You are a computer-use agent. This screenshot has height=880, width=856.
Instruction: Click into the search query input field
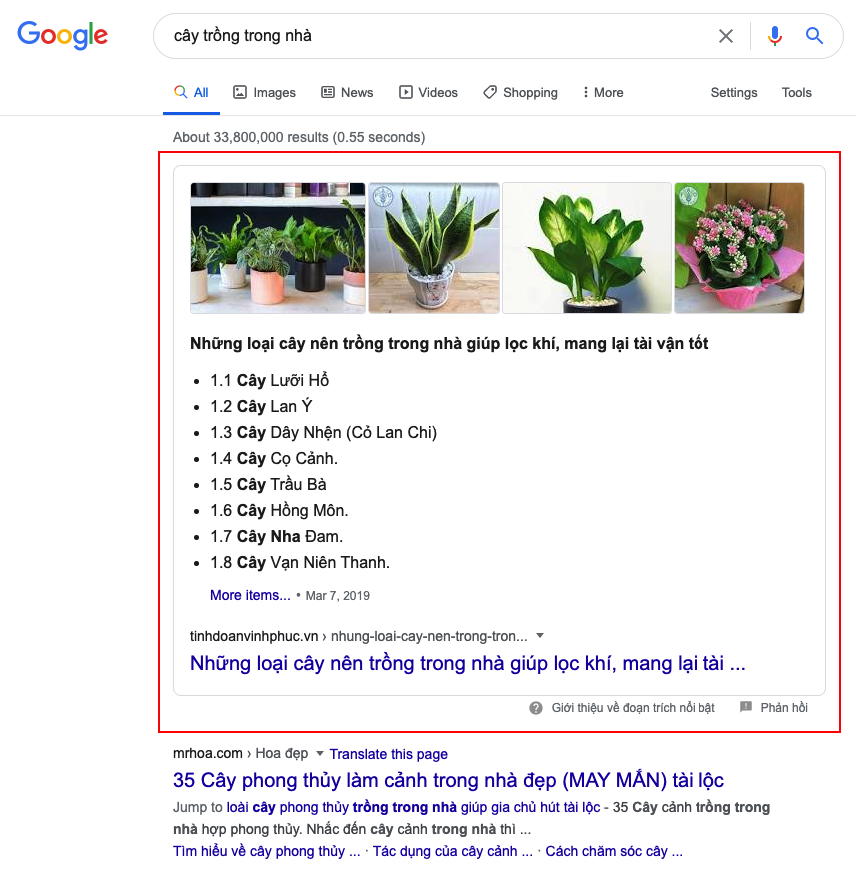tap(438, 36)
